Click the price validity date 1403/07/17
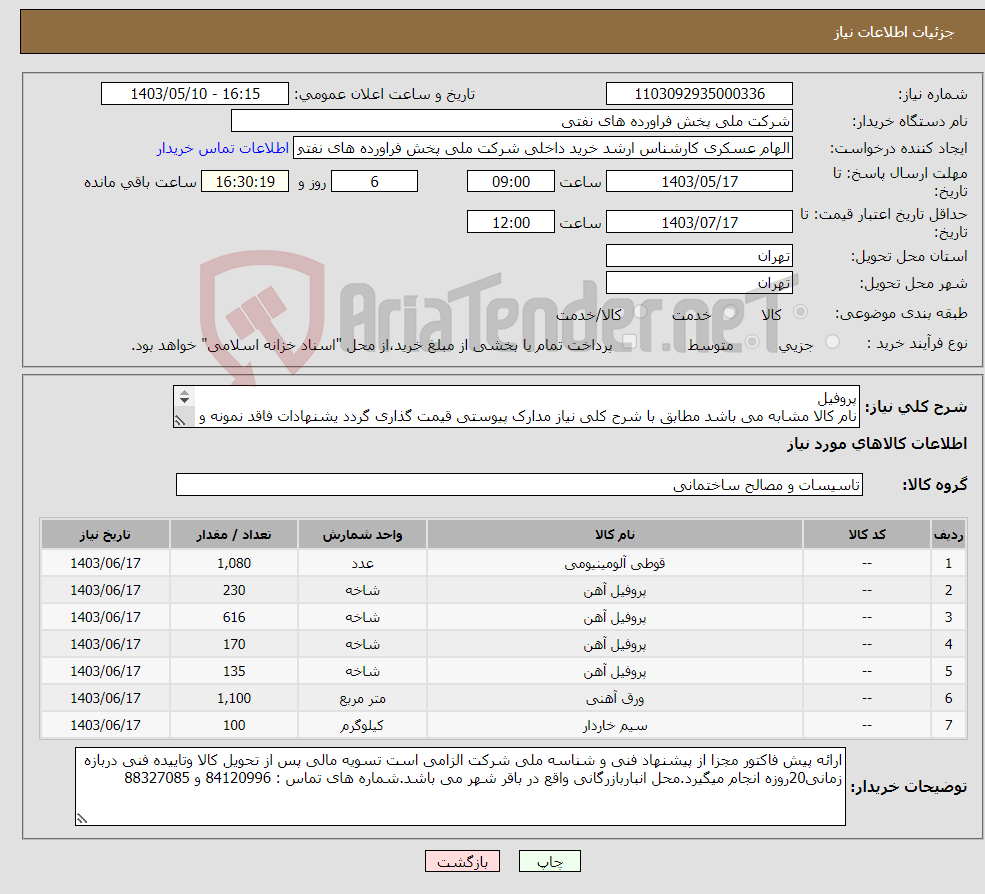The height and width of the screenshot is (894, 985). pyautogui.click(x=699, y=222)
